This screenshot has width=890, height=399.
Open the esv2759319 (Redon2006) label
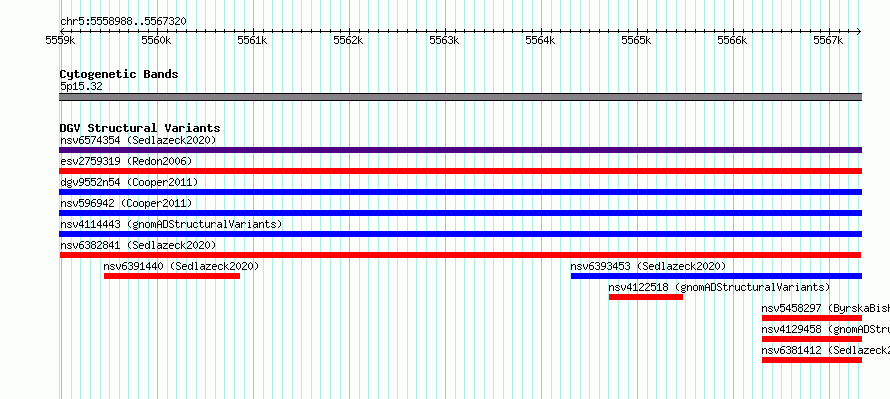click(127, 161)
